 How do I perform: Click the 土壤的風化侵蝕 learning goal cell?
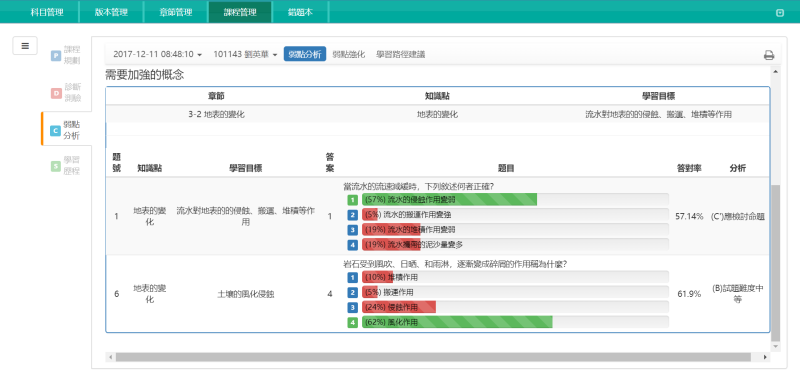(x=246, y=294)
